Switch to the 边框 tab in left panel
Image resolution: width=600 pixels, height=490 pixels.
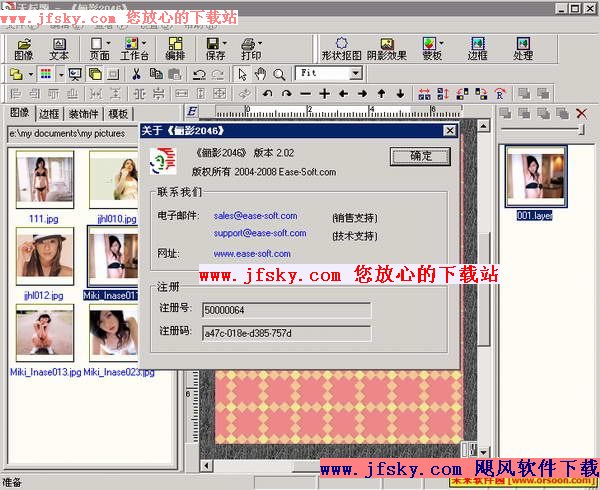[49, 114]
